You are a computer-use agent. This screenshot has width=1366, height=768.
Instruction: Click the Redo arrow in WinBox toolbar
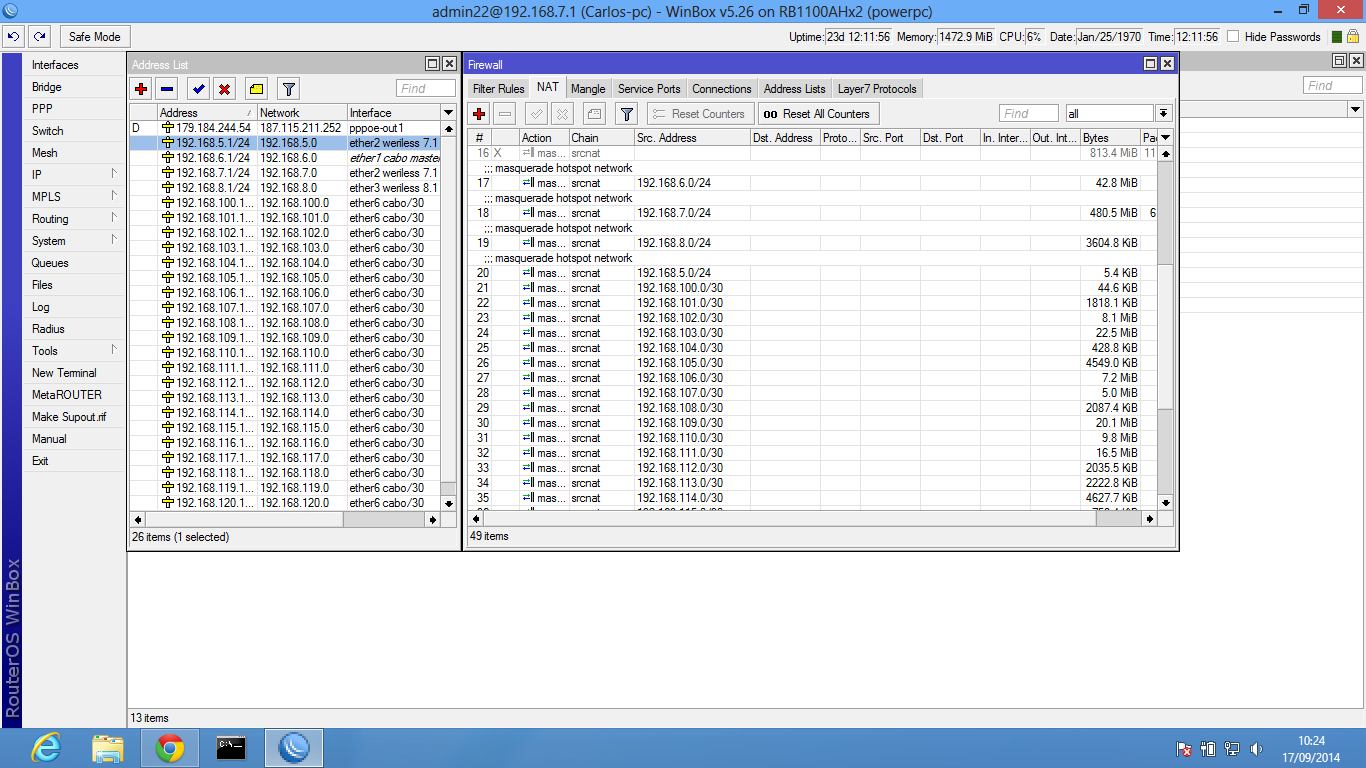[39, 37]
